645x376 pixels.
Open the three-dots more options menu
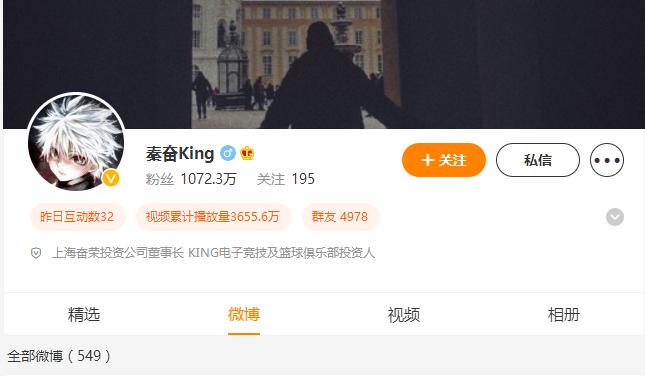[x=607, y=160]
